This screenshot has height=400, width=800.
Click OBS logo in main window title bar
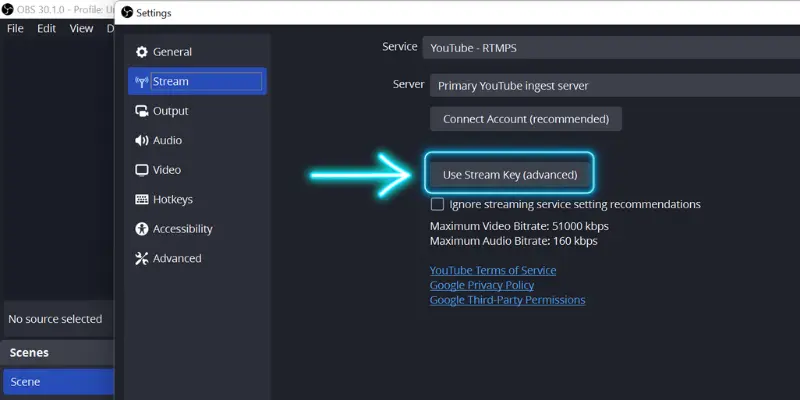(8, 9)
